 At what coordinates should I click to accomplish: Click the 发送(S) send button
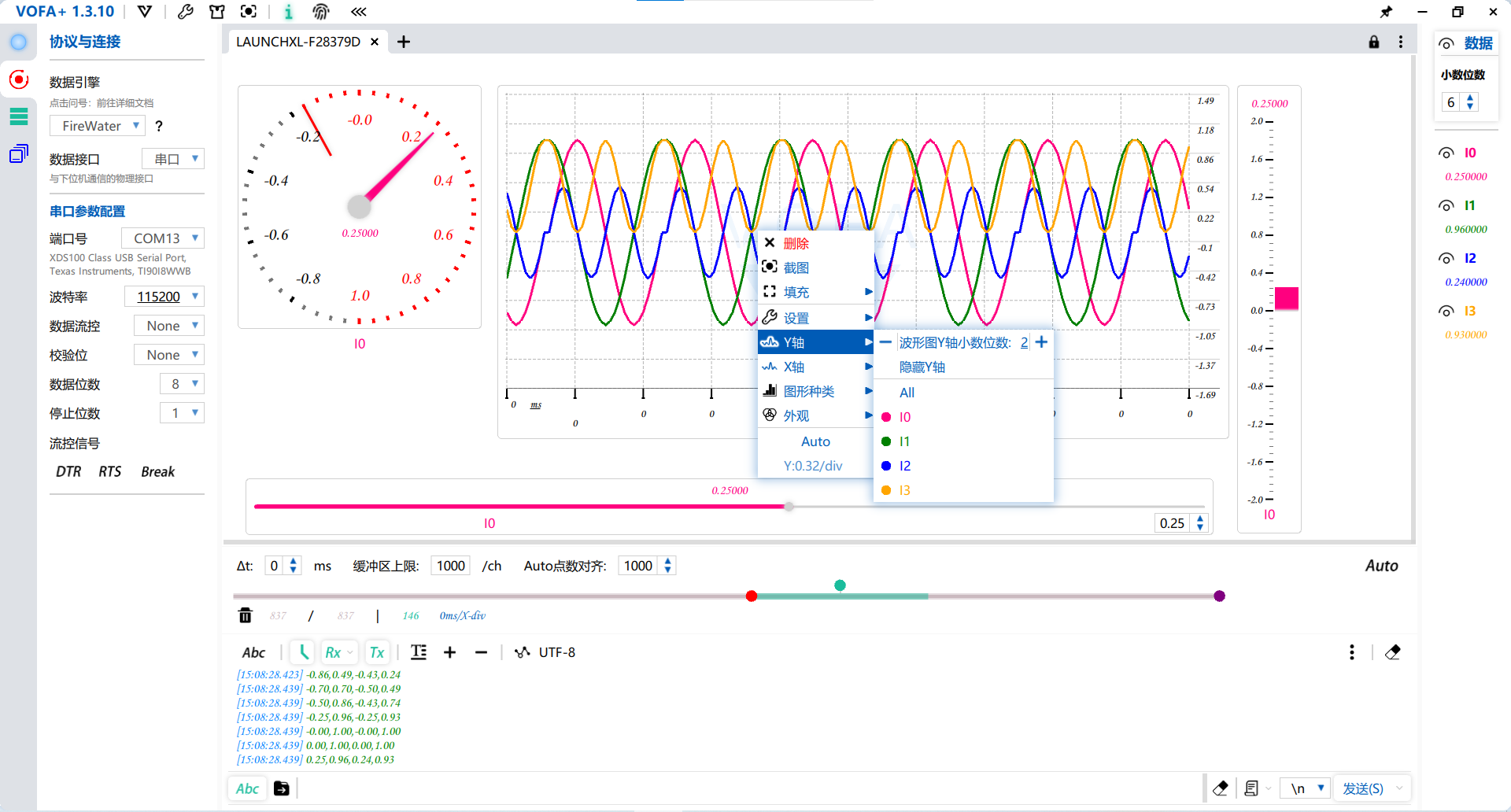pos(1362,788)
